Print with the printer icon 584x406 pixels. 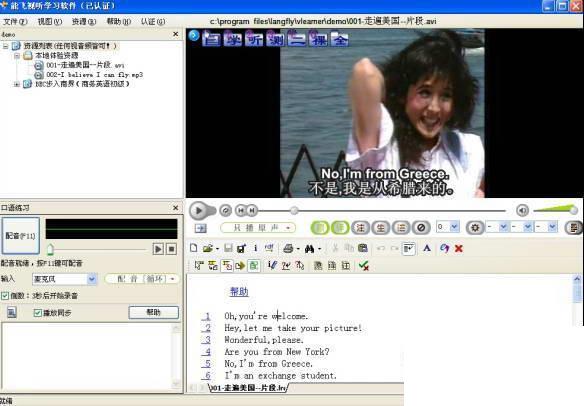(x=288, y=248)
